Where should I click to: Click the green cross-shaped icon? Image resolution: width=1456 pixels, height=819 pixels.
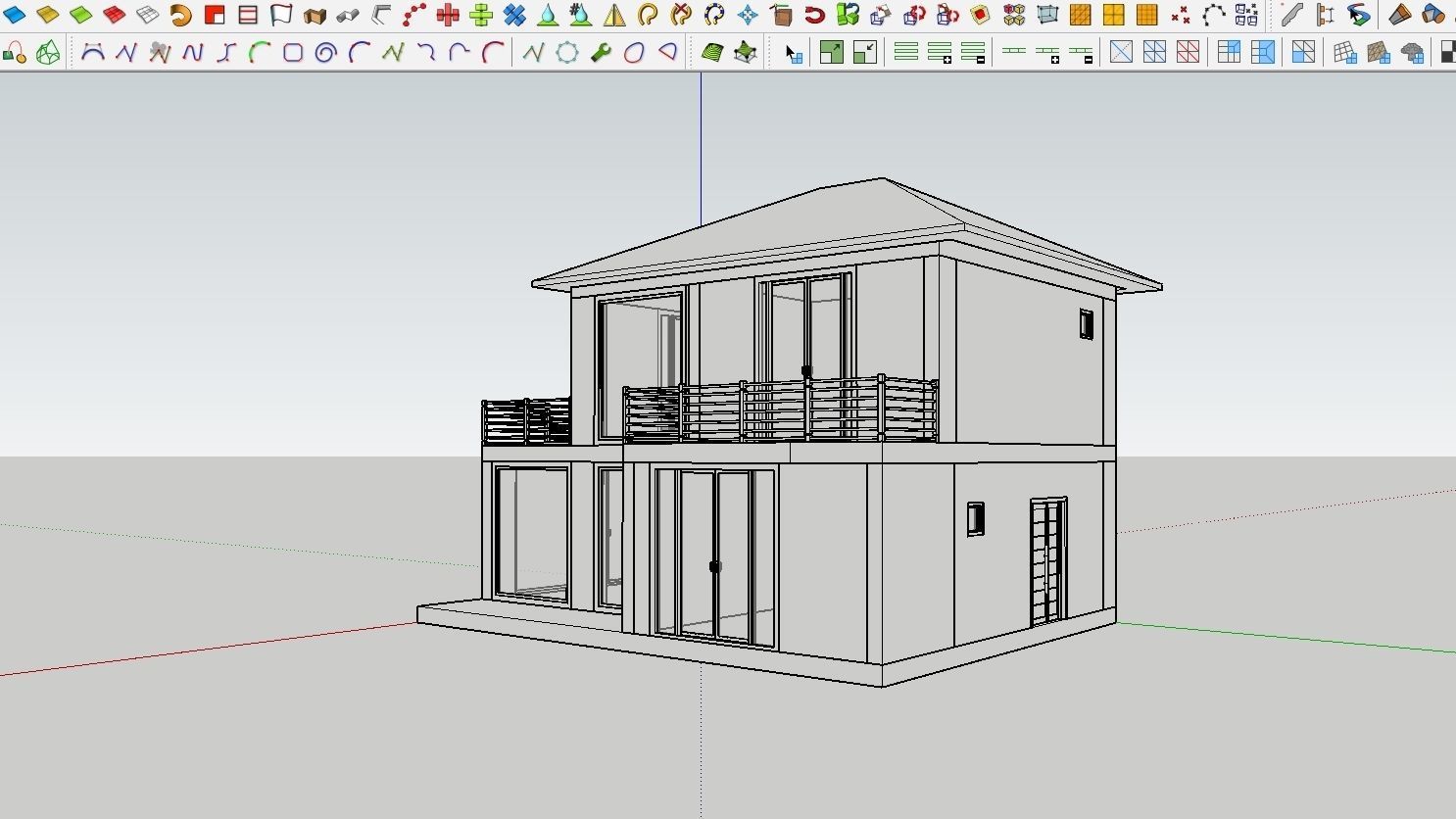point(481,15)
